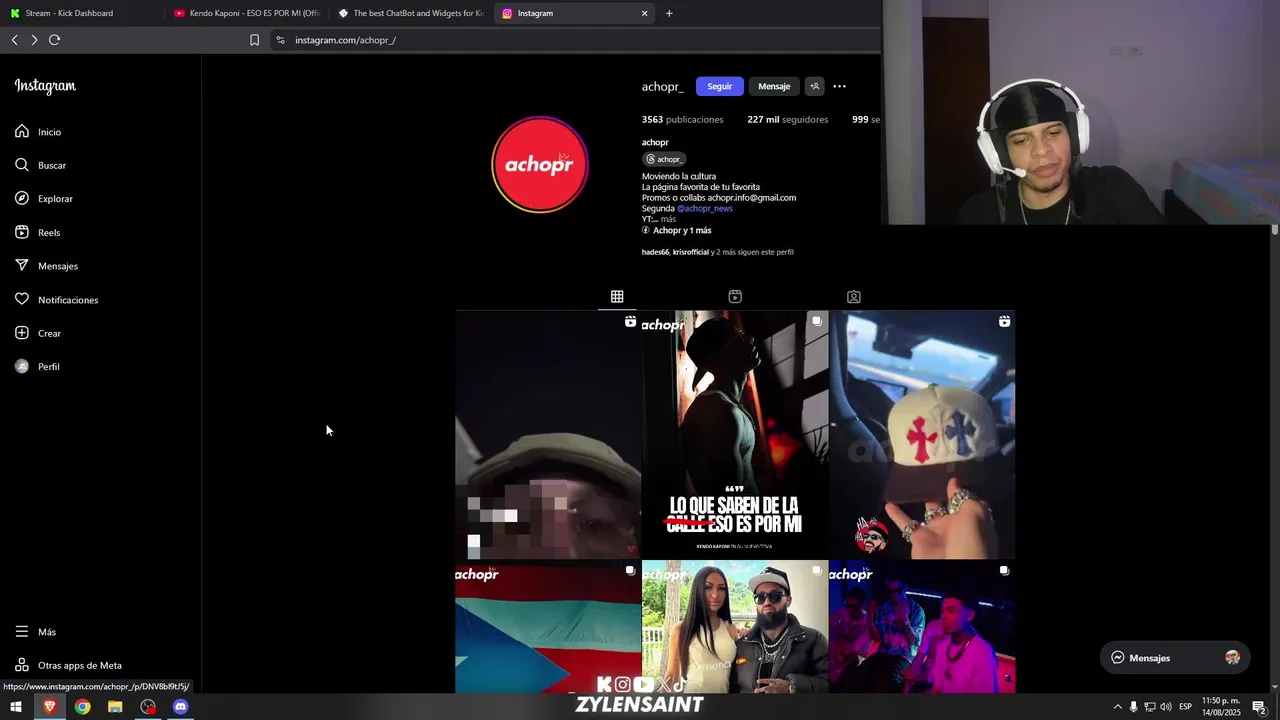The width and height of the screenshot is (1280, 720).
Task: View the 227 mil seguidores list
Action: coord(788,119)
